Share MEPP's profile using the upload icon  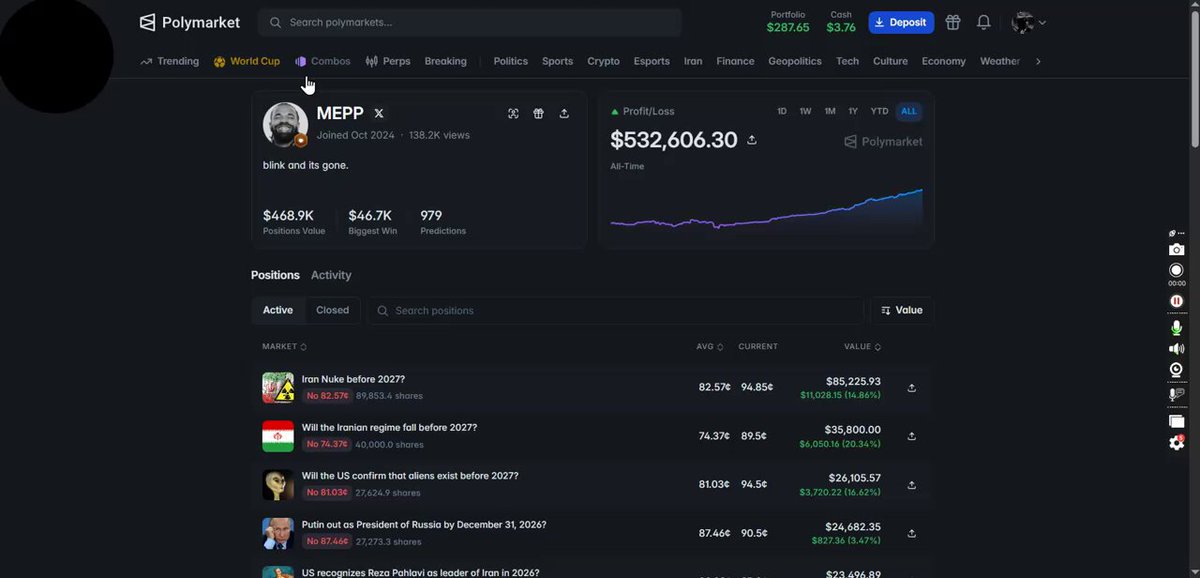pos(564,114)
